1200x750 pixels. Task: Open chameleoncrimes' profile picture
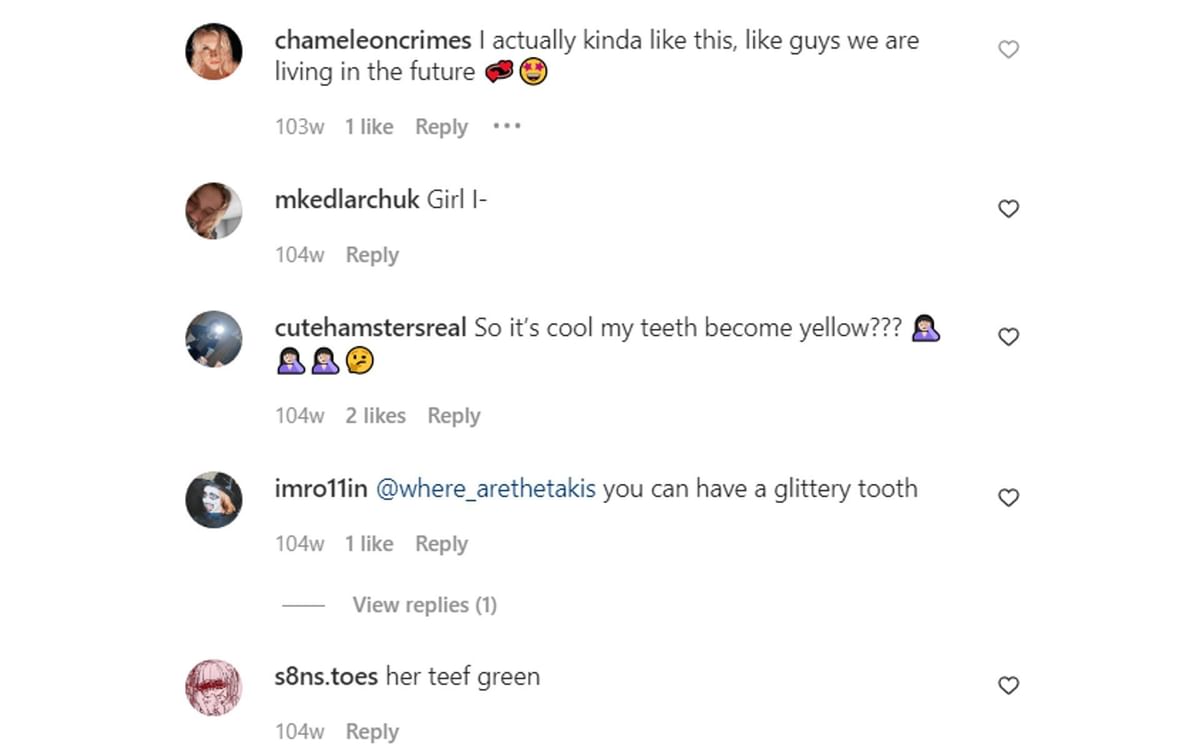pyautogui.click(x=213, y=51)
